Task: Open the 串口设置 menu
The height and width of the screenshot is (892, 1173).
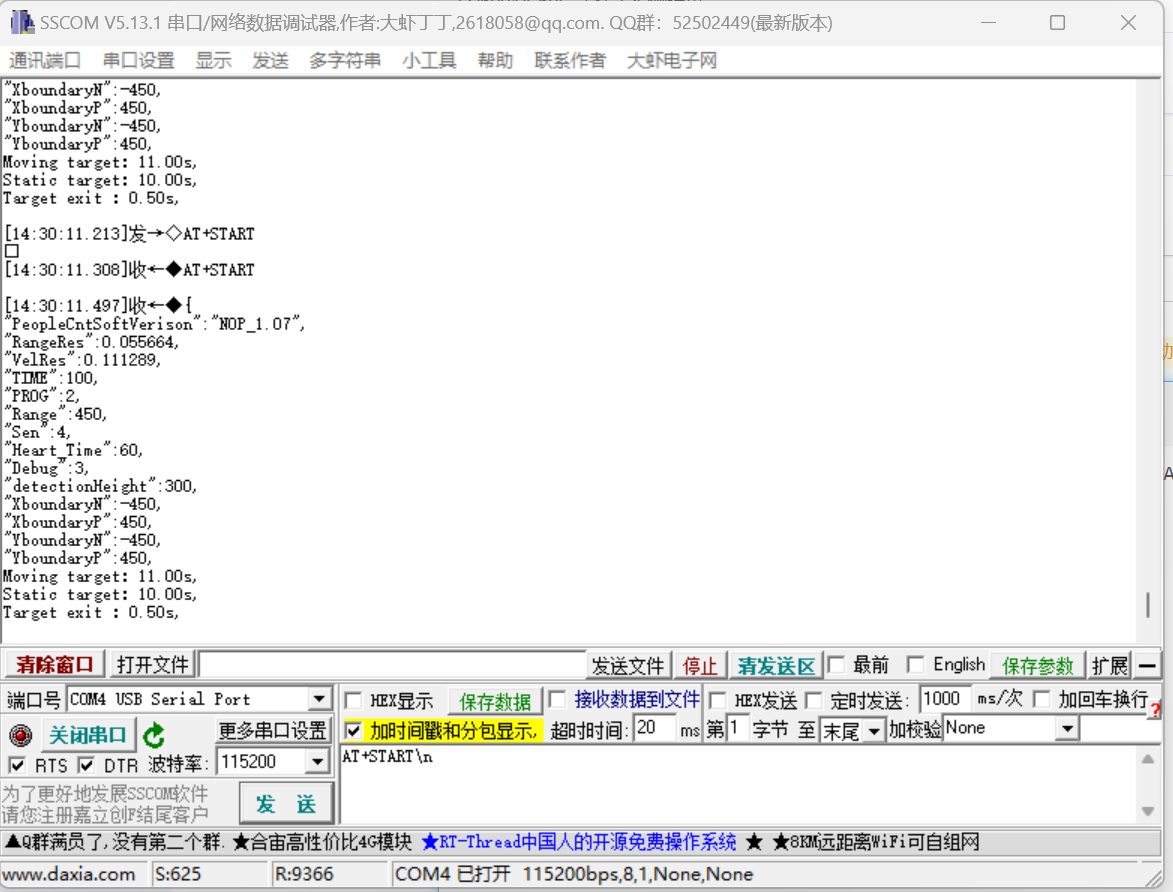Action: click(138, 60)
